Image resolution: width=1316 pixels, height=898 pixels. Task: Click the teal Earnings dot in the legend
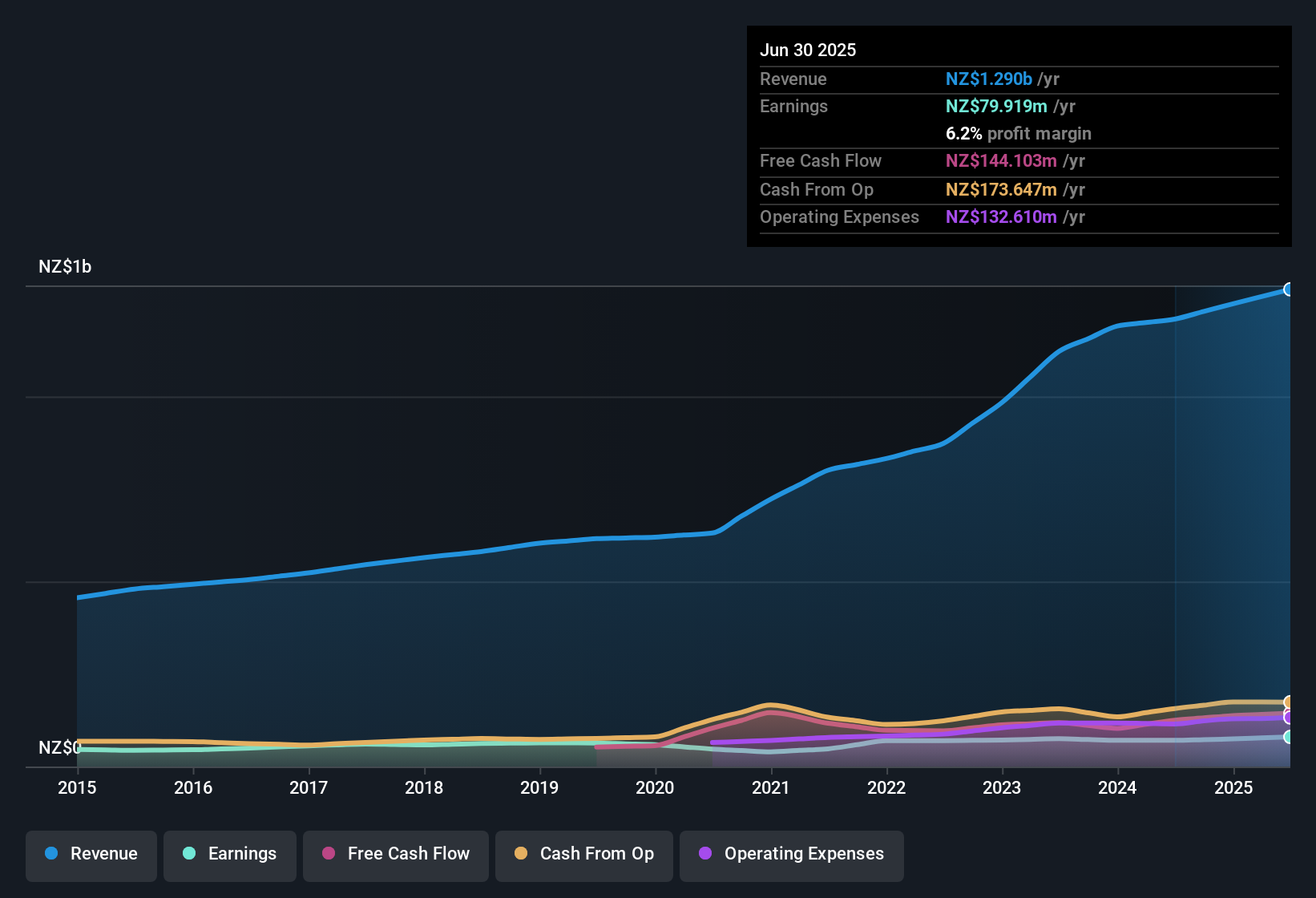click(189, 854)
